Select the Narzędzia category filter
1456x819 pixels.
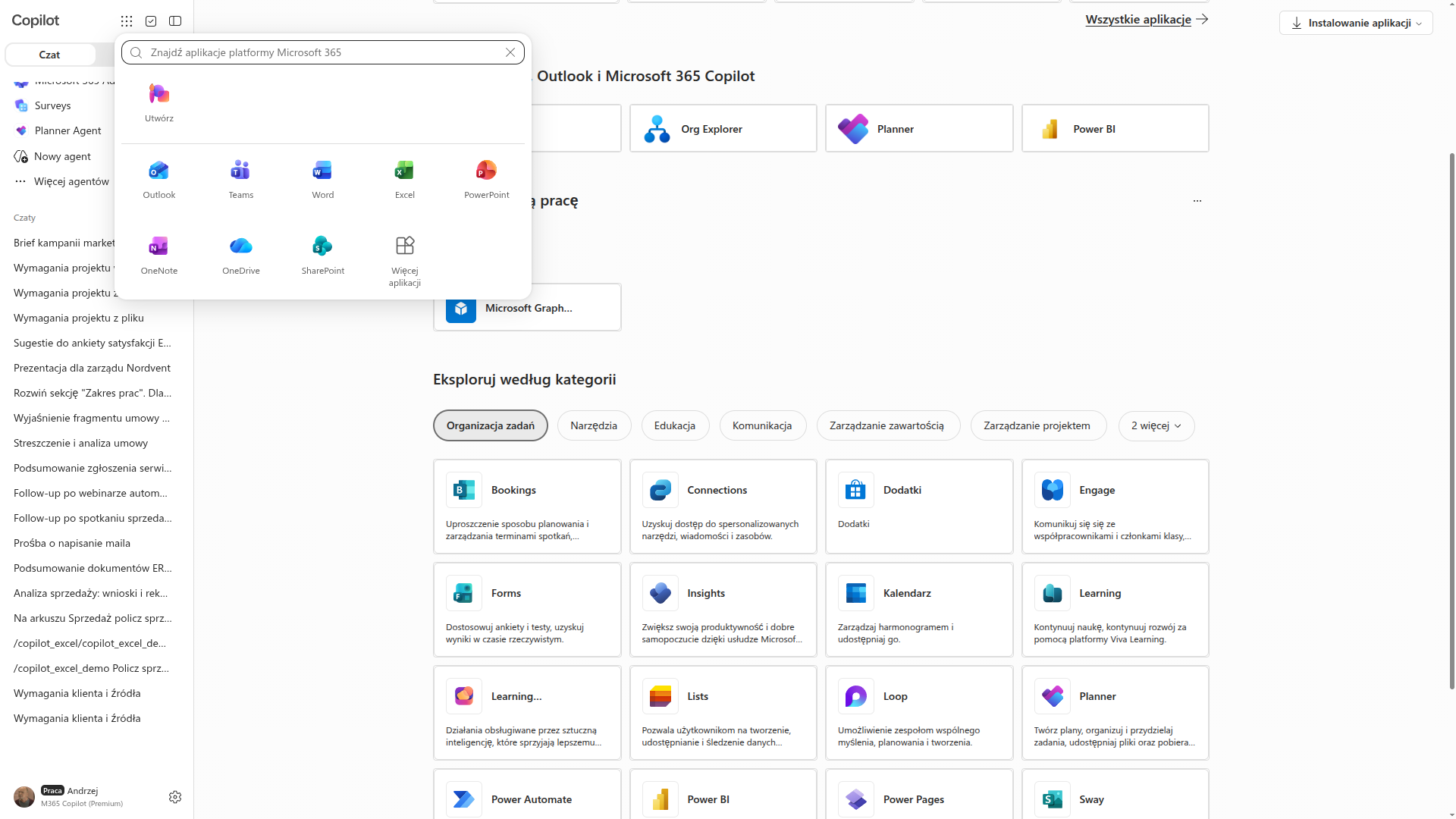(x=594, y=425)
